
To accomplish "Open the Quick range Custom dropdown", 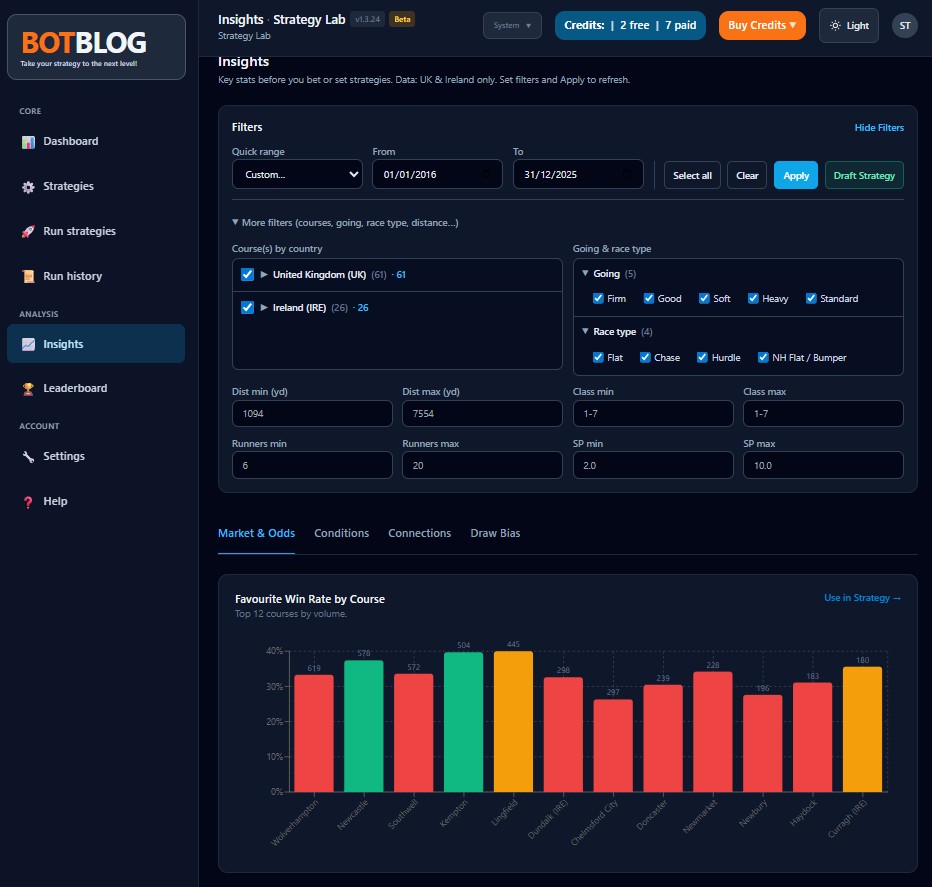I will pyautogui.click(x=297, y=173).
